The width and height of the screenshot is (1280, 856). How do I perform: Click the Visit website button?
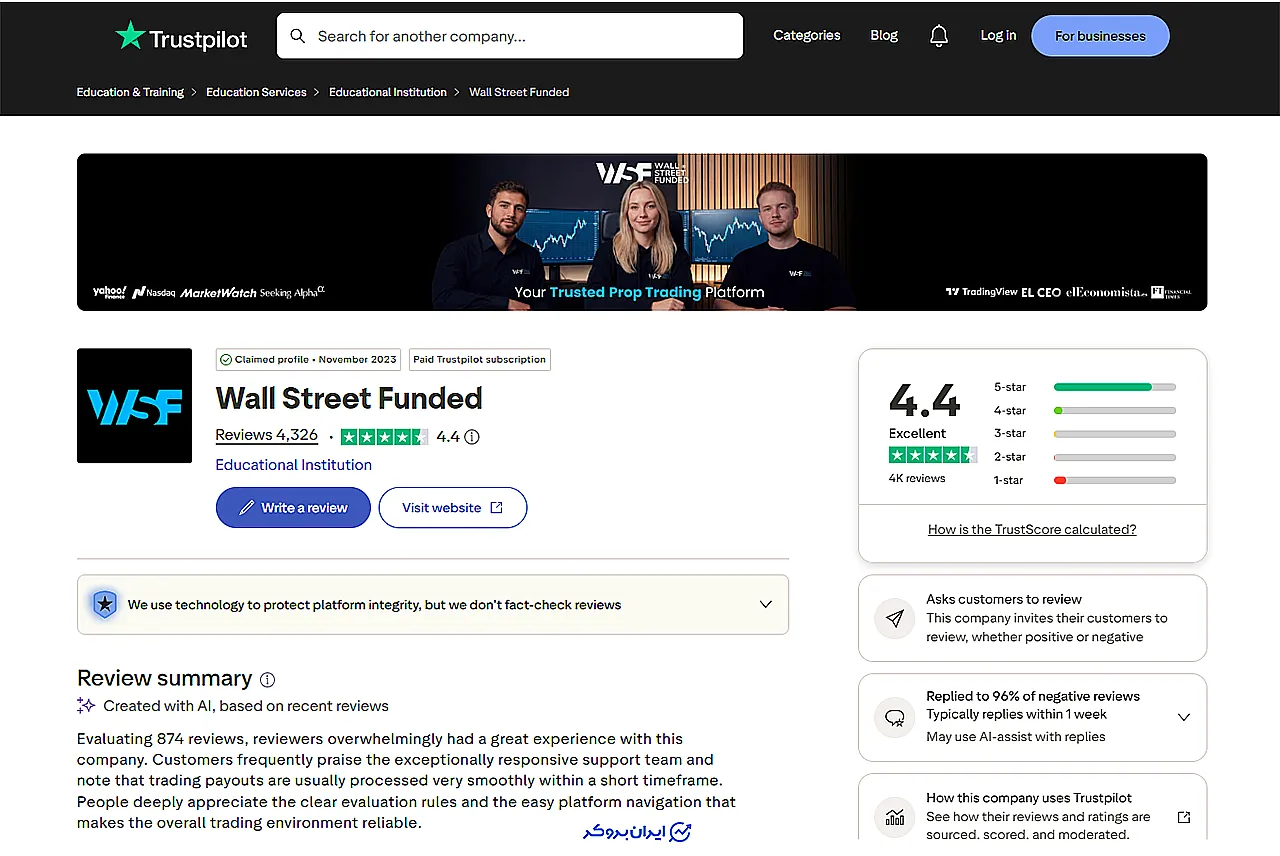click(453, 508)
